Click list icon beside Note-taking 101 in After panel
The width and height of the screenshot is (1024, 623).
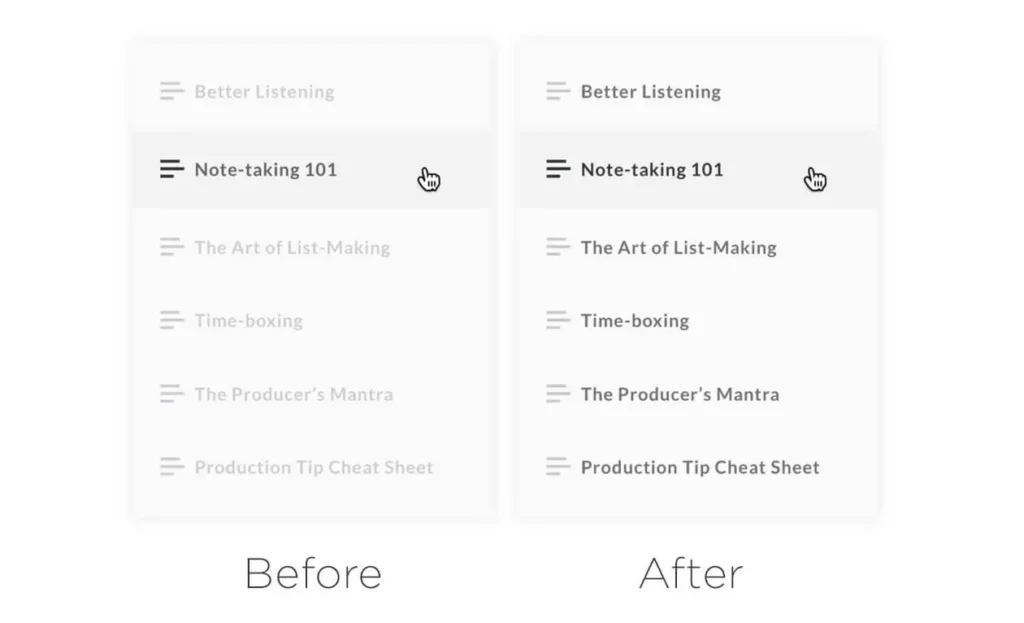coord(558,170)
